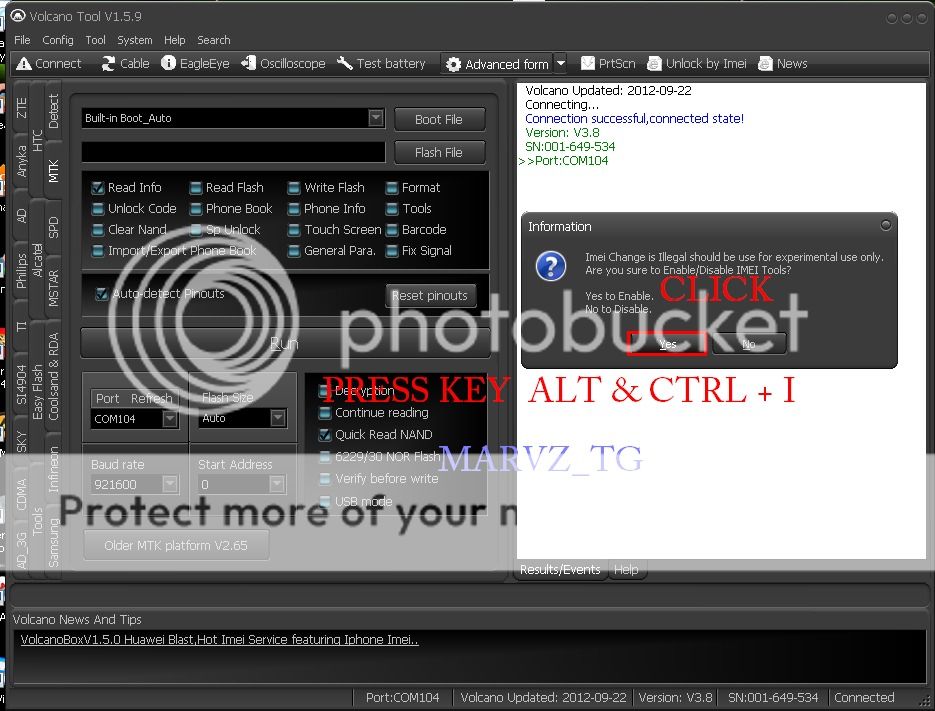Open the Help menu in menu bar
This screenshot has width=935, height=711.
click(175, 40)
